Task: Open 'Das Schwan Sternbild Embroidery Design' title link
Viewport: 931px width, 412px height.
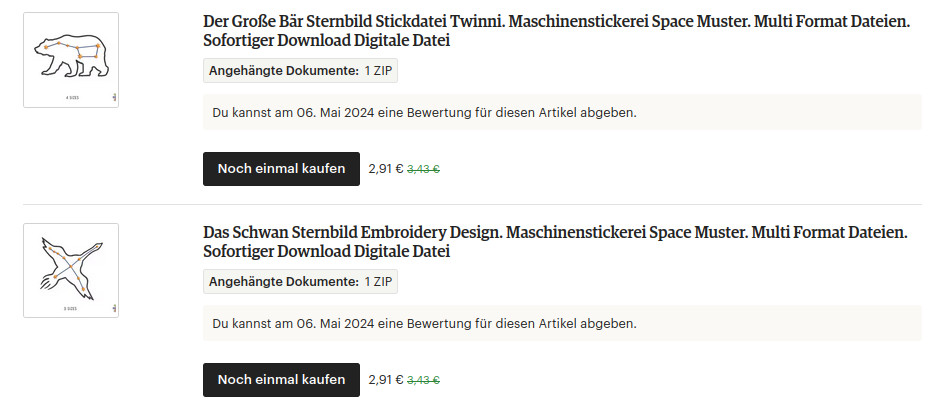Action: (555, 242)
